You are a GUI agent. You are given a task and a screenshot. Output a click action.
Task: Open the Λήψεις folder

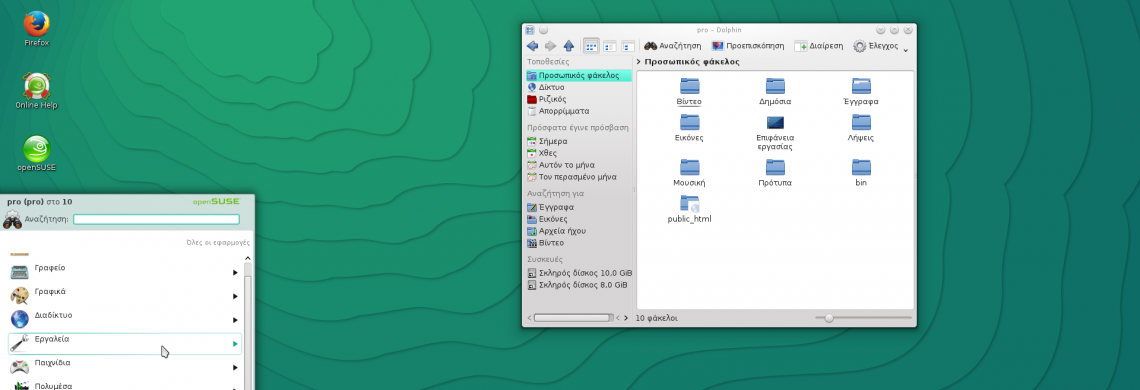click(861, 127)
